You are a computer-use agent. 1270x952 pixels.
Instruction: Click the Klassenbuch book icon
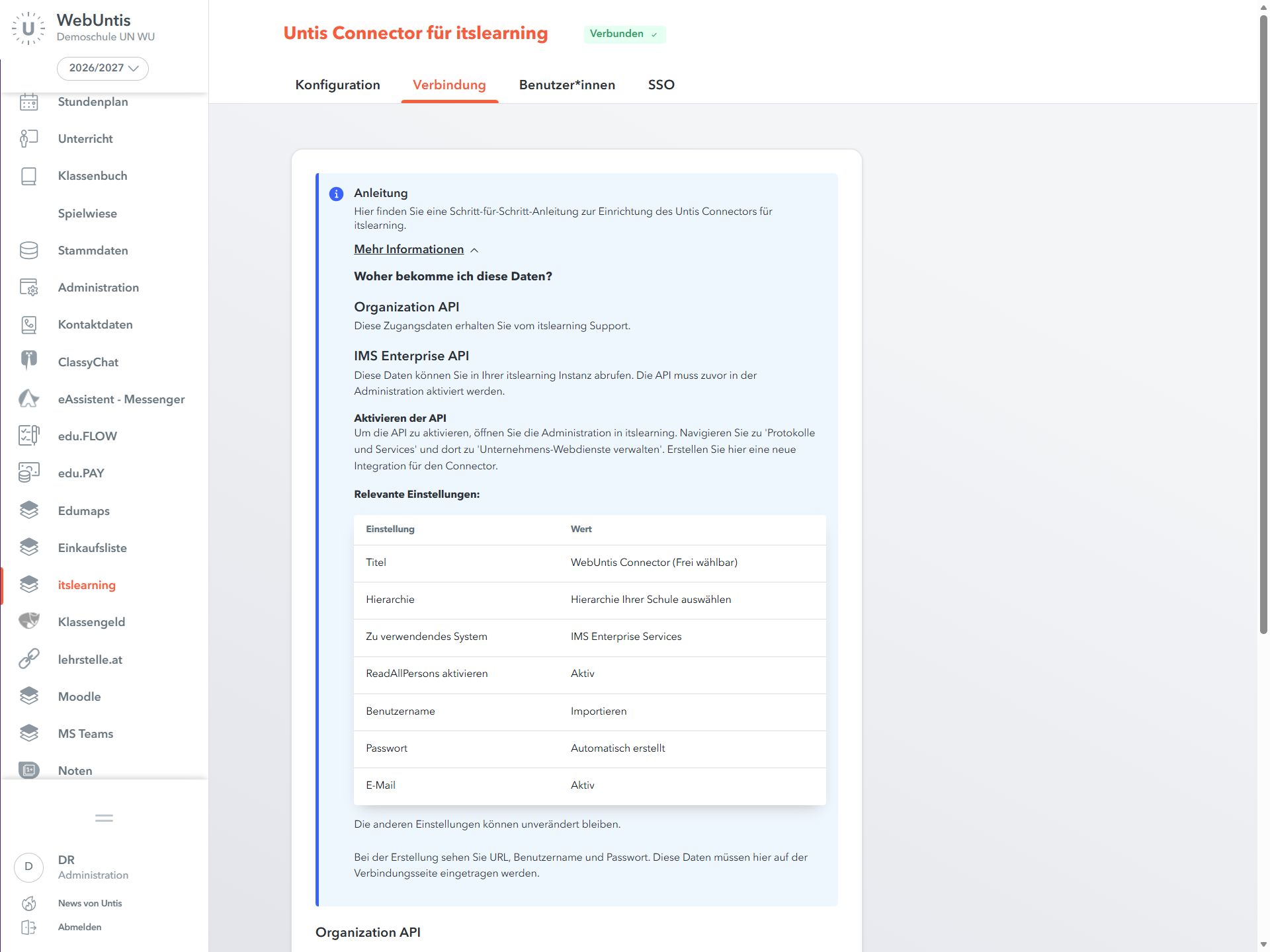(x=29, y=176)
